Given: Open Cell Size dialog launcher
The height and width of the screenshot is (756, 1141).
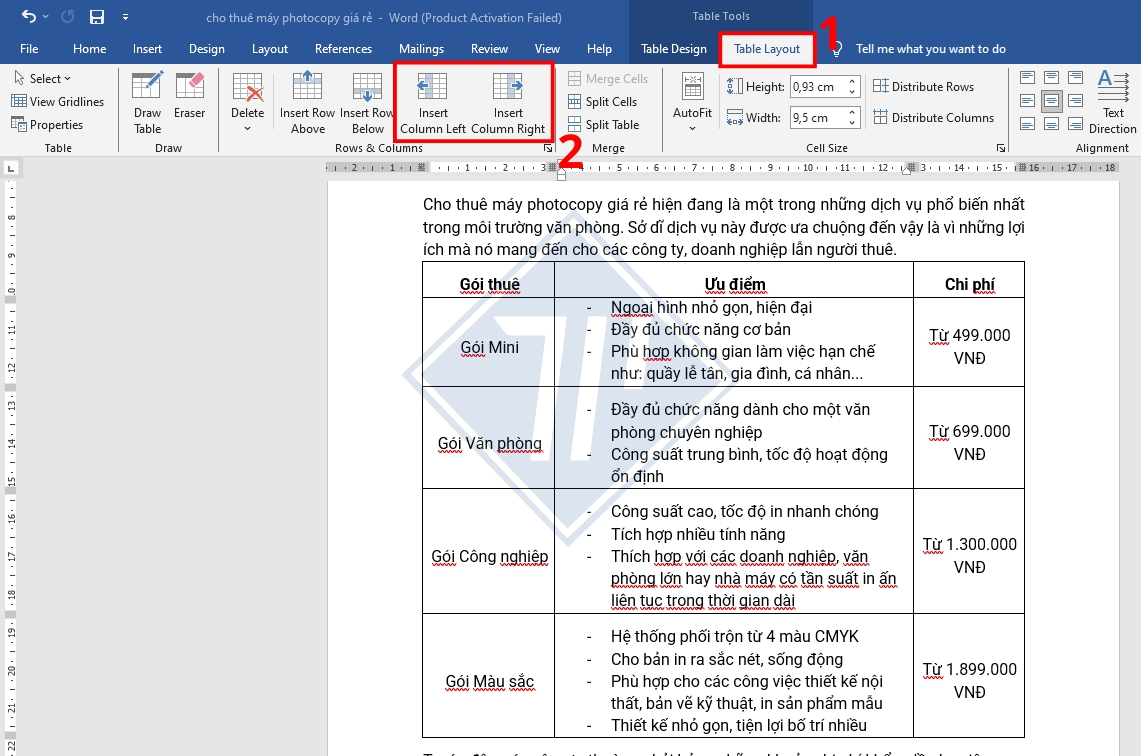Looking at the screenshot, I should (1001, 148).
